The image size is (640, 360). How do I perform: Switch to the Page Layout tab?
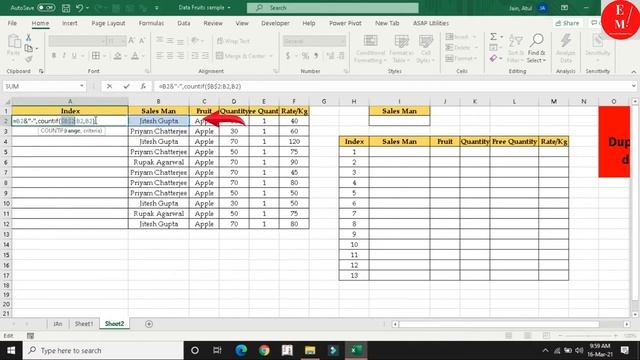point(108,23)
